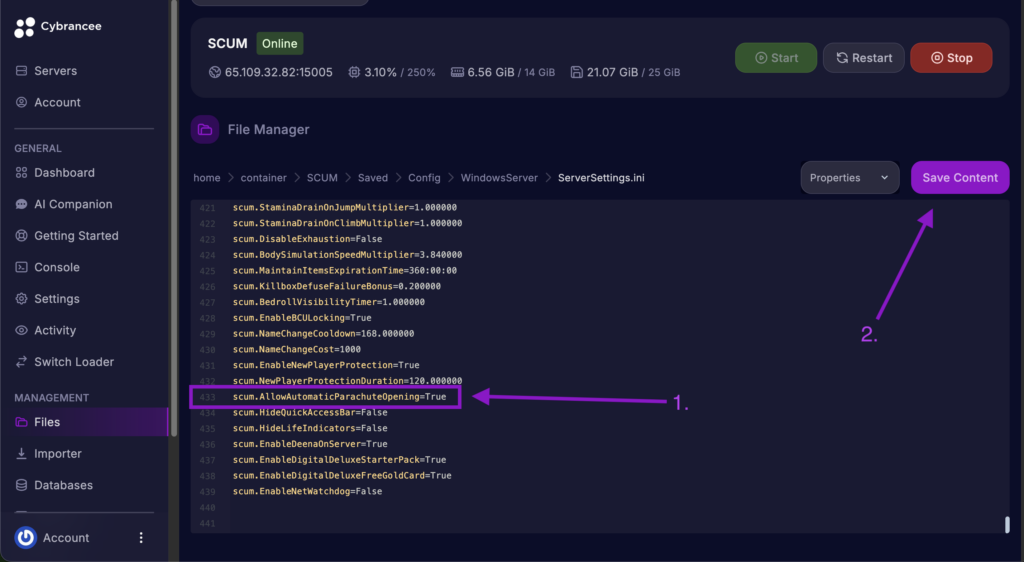
Task: Go to container folder in breadcrumb
Action: [263, 178]
